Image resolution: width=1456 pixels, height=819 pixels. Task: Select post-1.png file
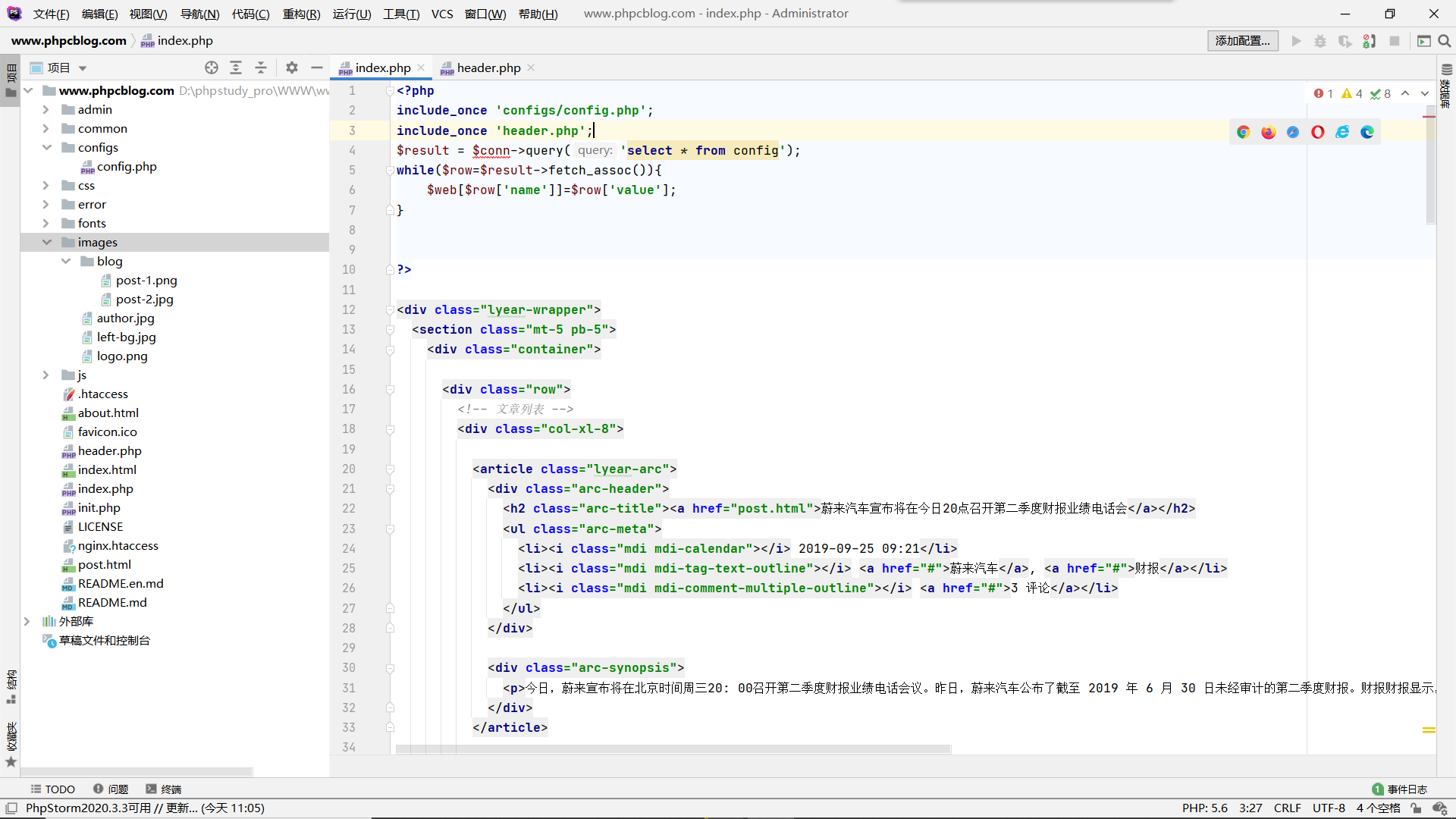coord(146,280)
